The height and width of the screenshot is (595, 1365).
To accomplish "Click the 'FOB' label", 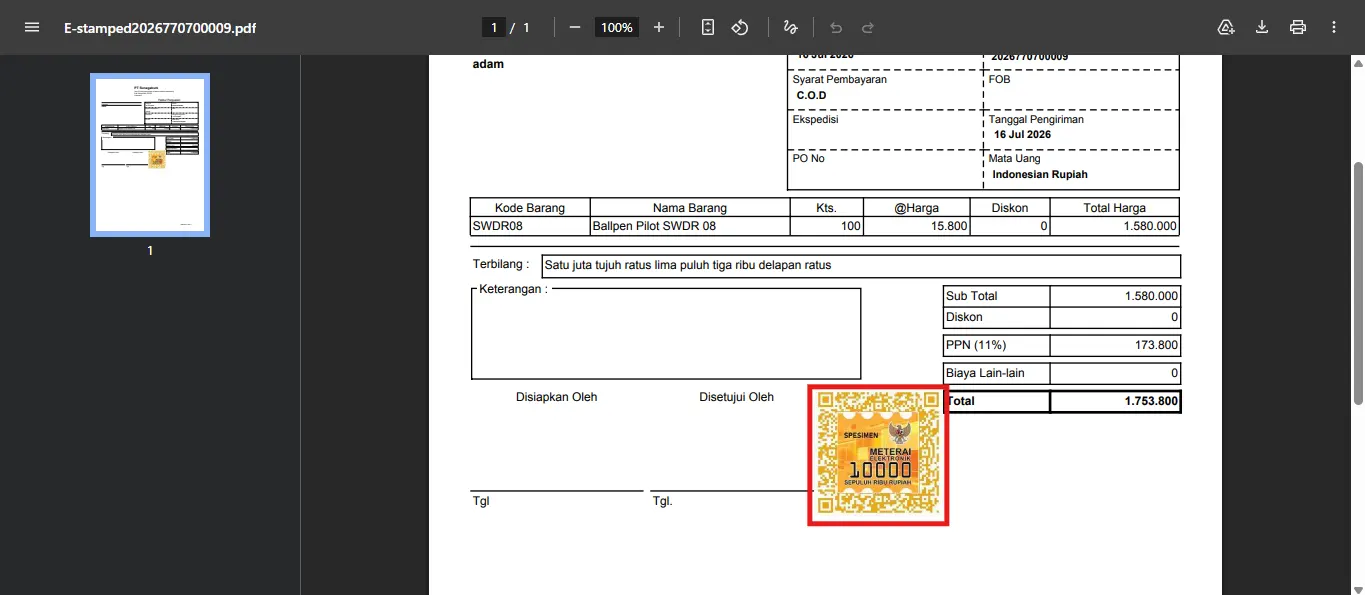I will point(999,79).
